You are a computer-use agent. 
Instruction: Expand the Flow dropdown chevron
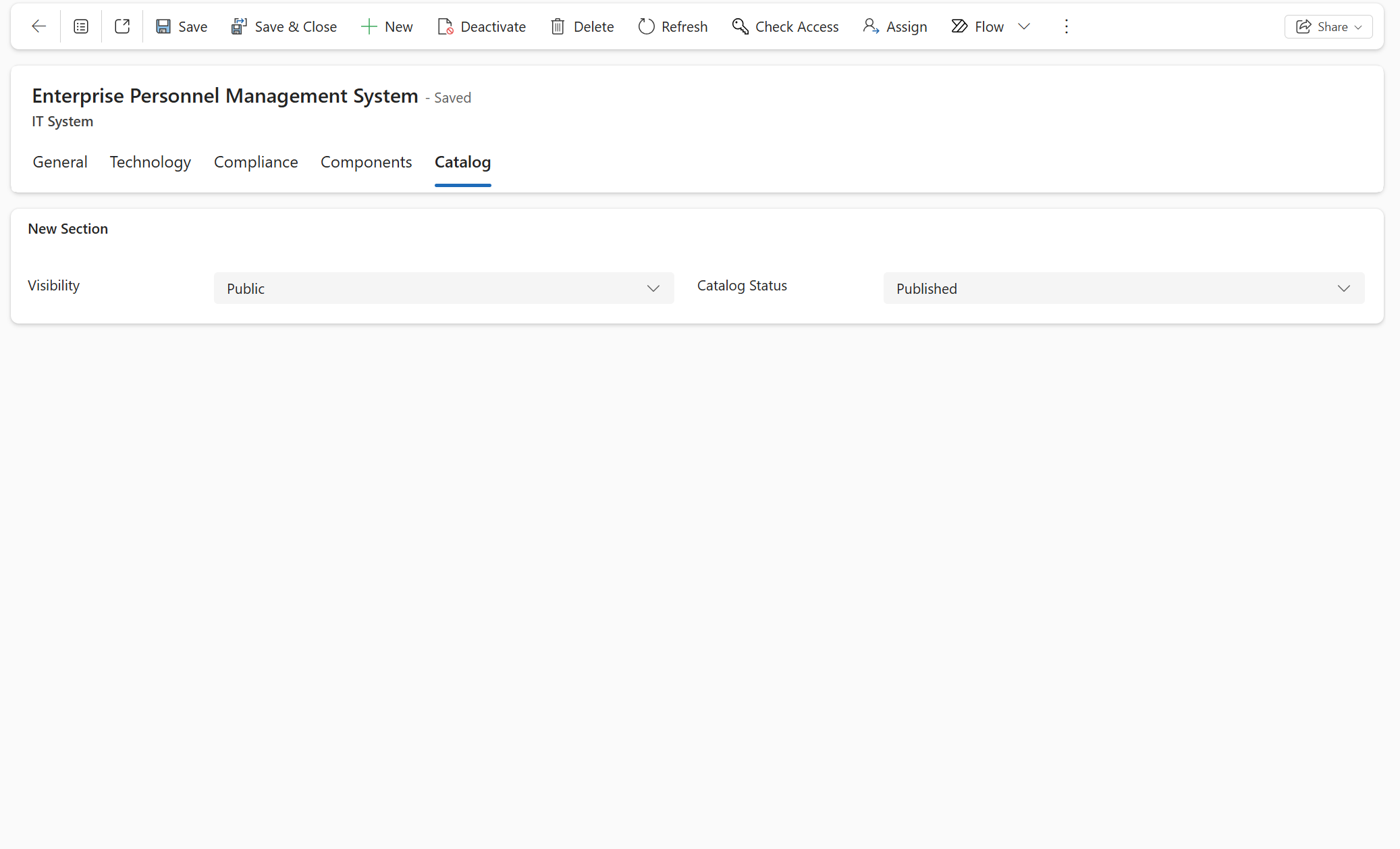1024,26
